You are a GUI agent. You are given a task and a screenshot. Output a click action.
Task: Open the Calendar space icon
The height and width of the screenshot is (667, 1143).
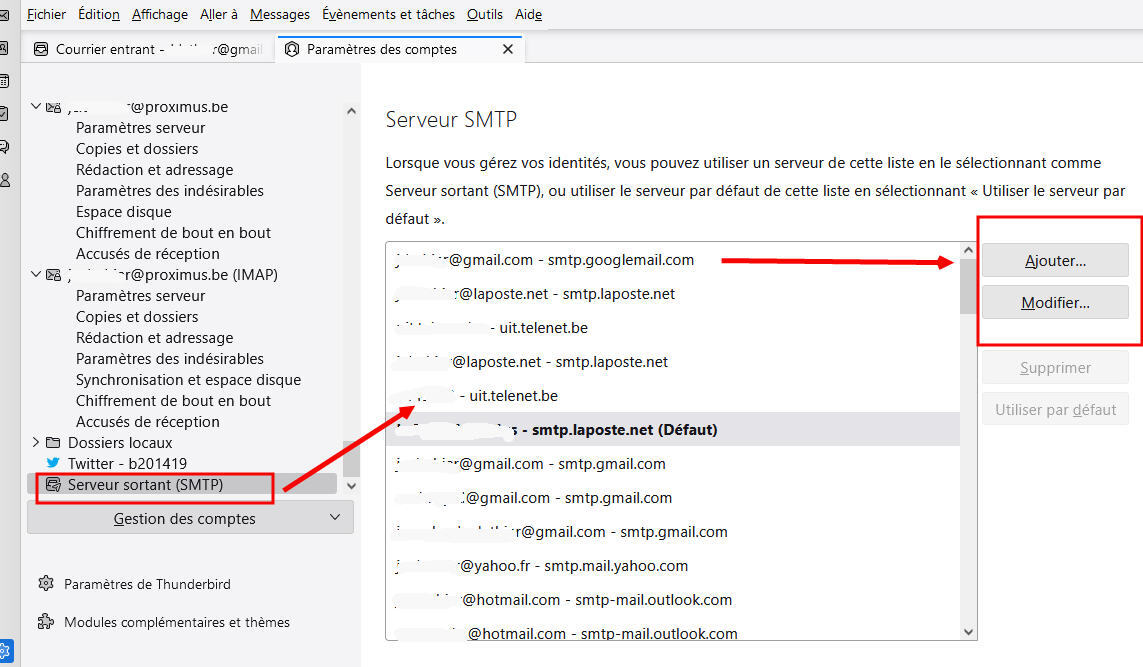click(4, 81)
